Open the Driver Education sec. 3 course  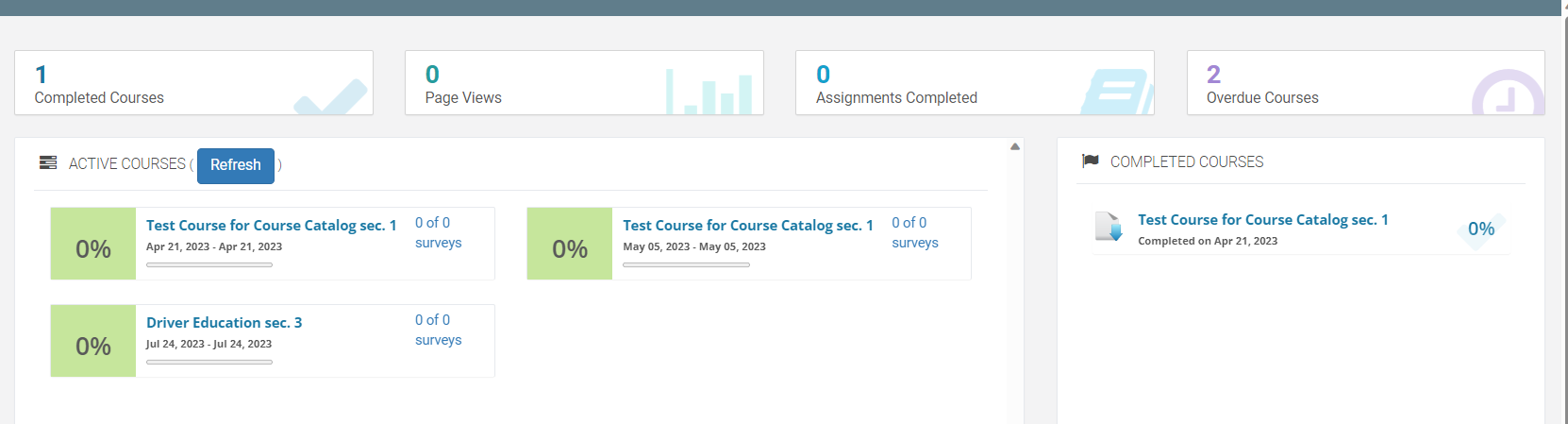[224, 323]
